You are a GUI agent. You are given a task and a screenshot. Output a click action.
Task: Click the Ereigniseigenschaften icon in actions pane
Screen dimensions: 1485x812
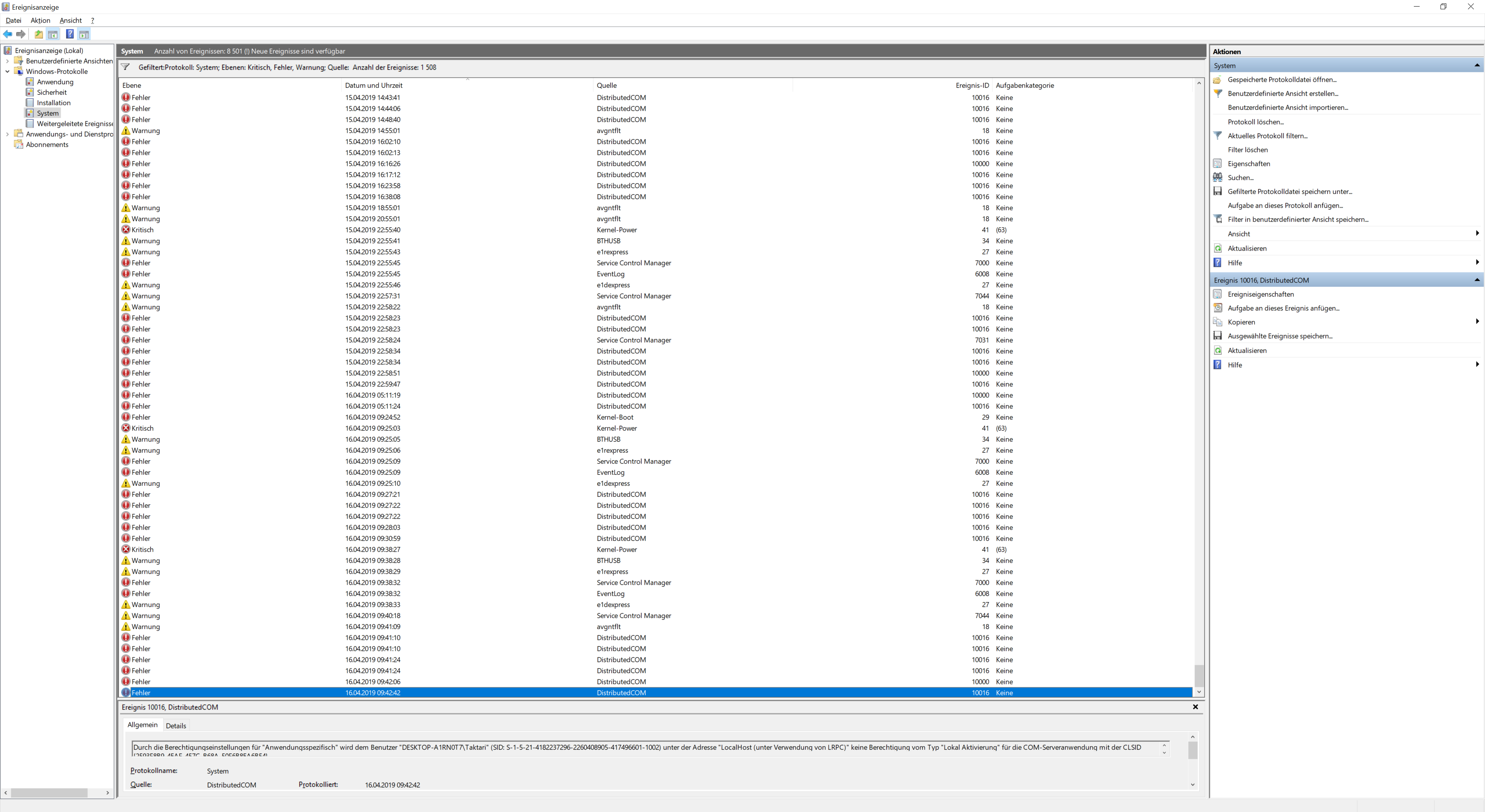pos(1217,294)
